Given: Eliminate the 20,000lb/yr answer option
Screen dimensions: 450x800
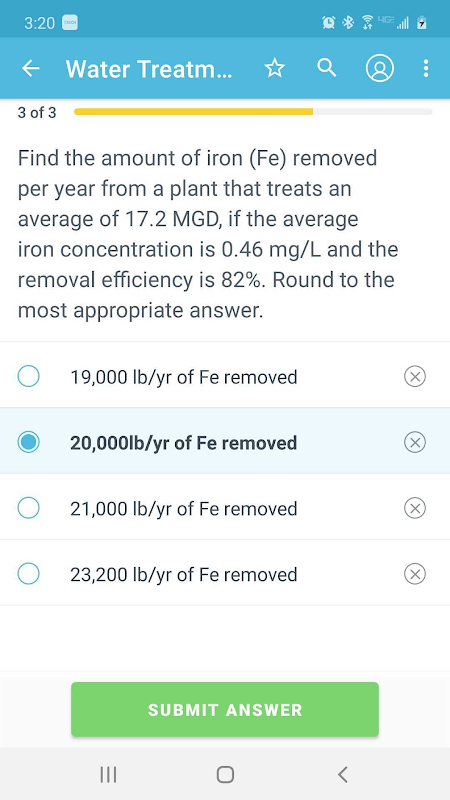Looking at the screenshot, I should 415,442.
